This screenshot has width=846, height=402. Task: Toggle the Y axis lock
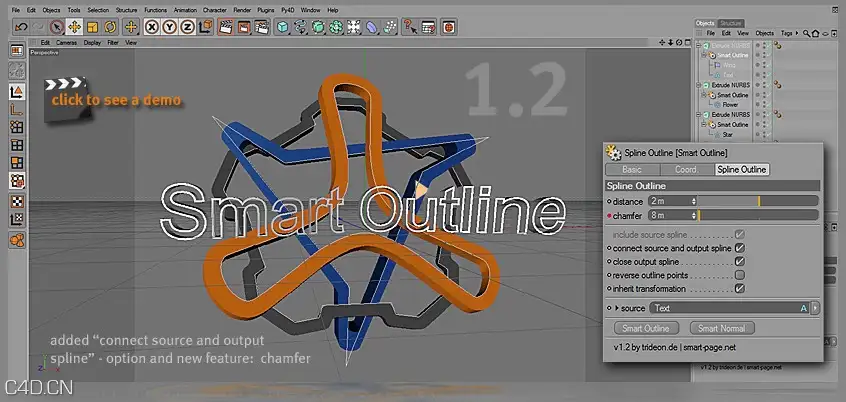tap(169, 26)
